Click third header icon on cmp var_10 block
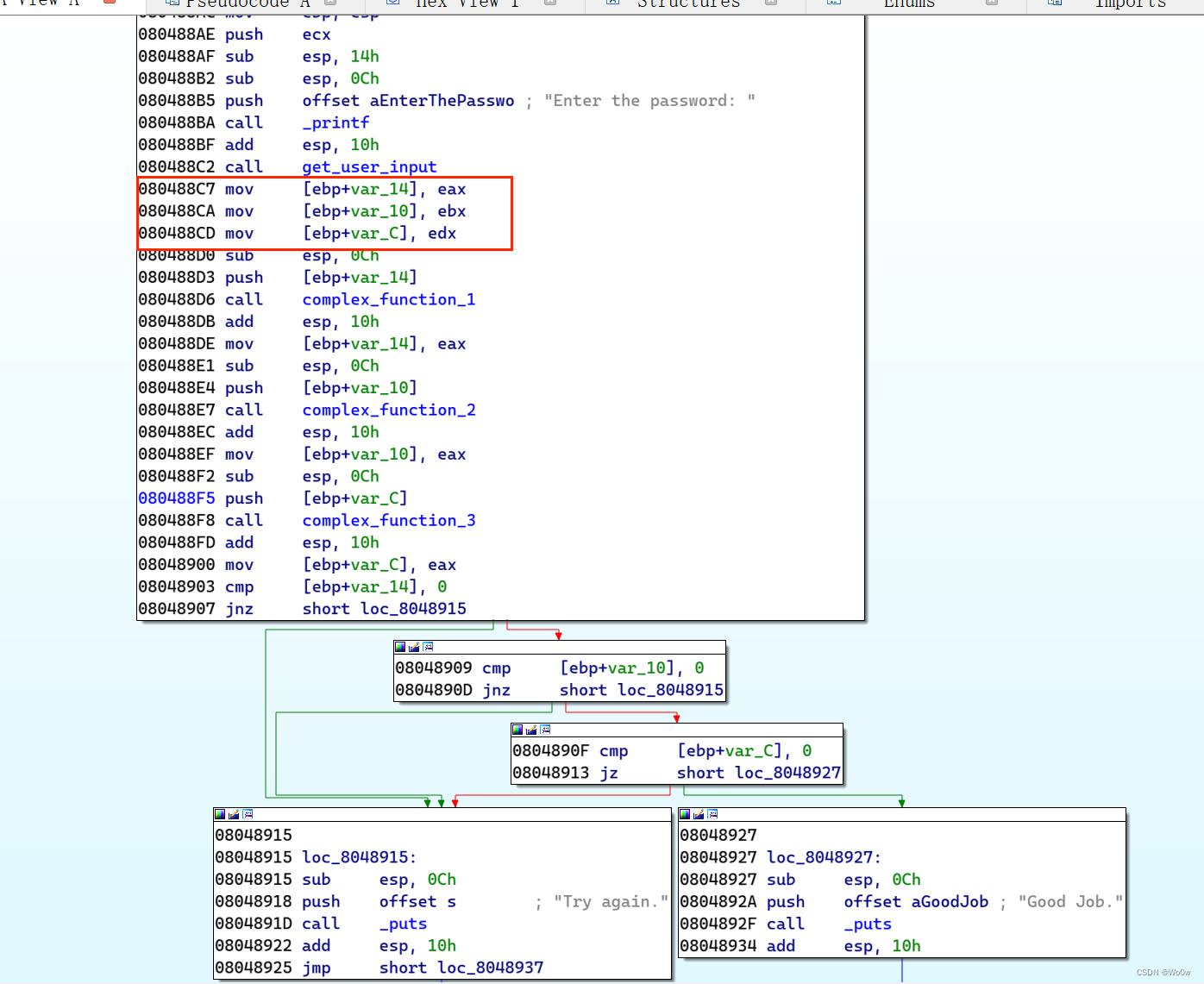The height and width of the screenshot is (984, 1204). (x=428, y=647)
